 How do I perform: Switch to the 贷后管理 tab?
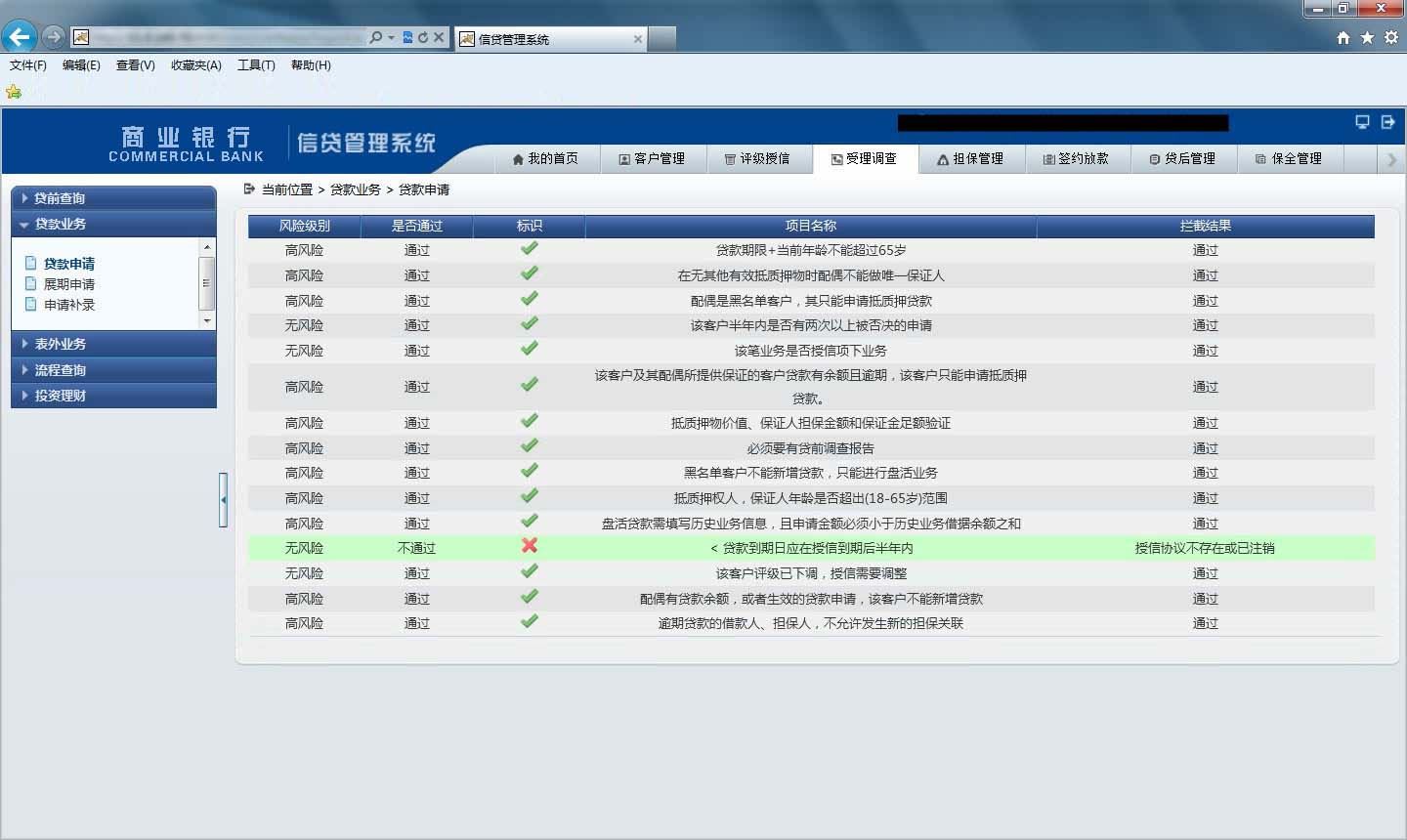click(1183, 159)
